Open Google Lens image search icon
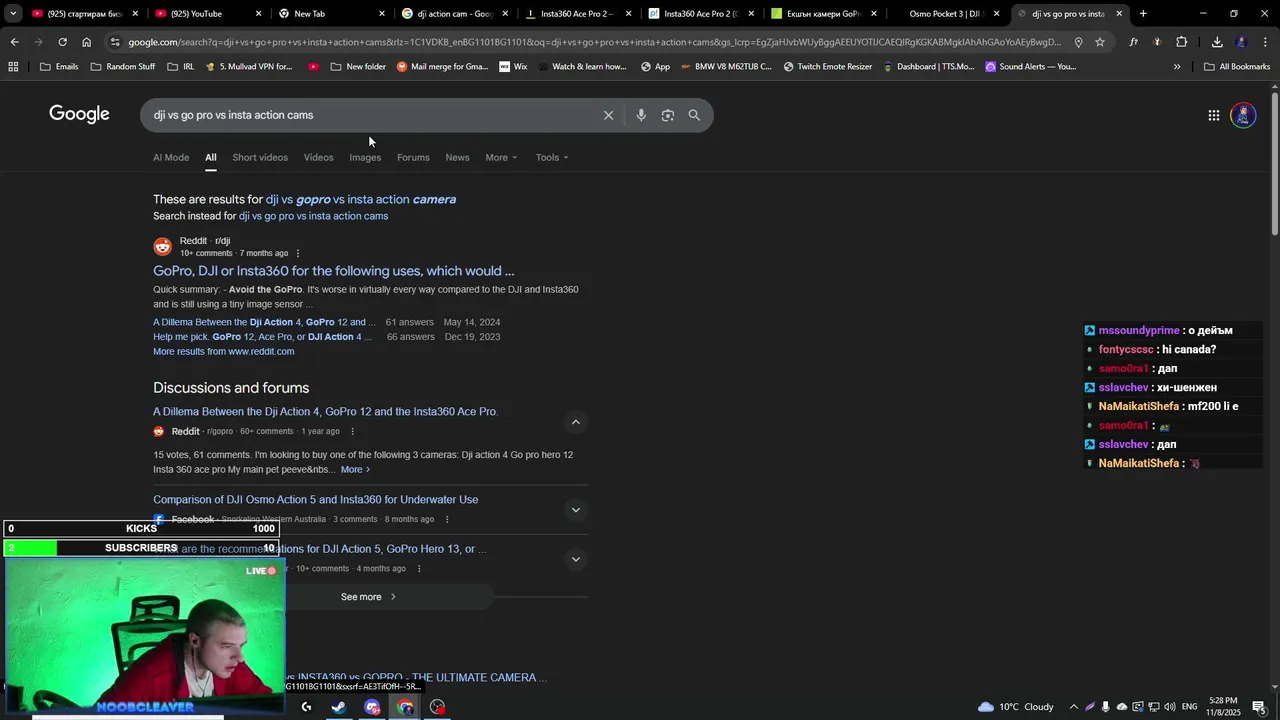This screenshot has height=720, width=1280. (x=668, y=115)
